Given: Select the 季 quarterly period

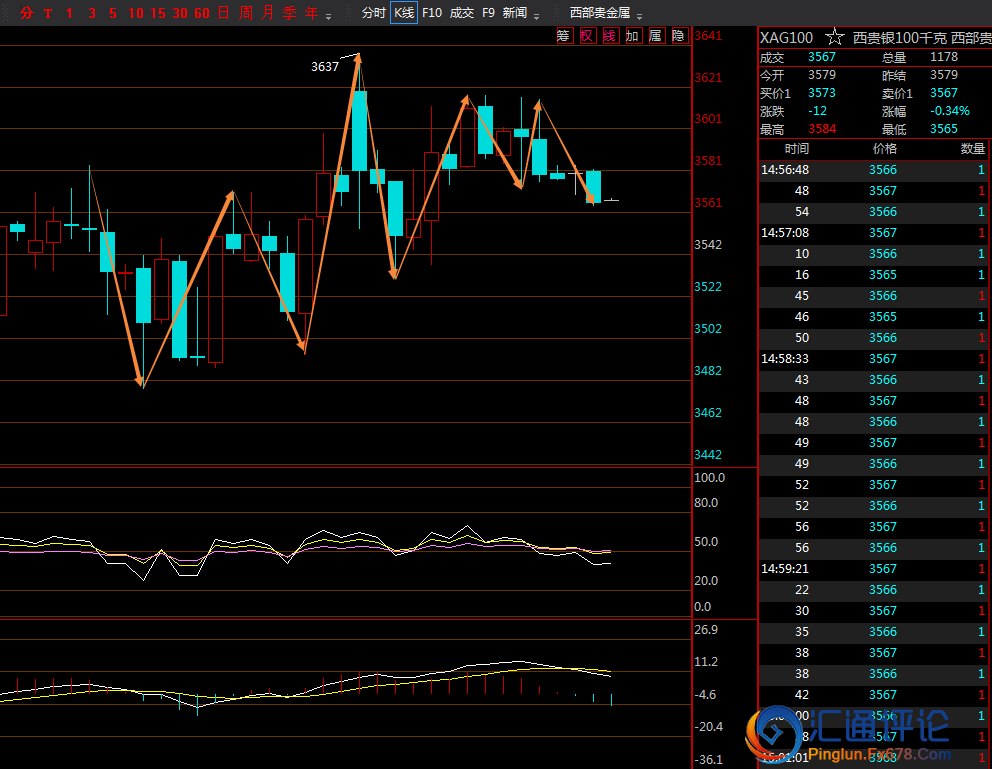Looking at the screenshot, I should (x=290, y=13).
